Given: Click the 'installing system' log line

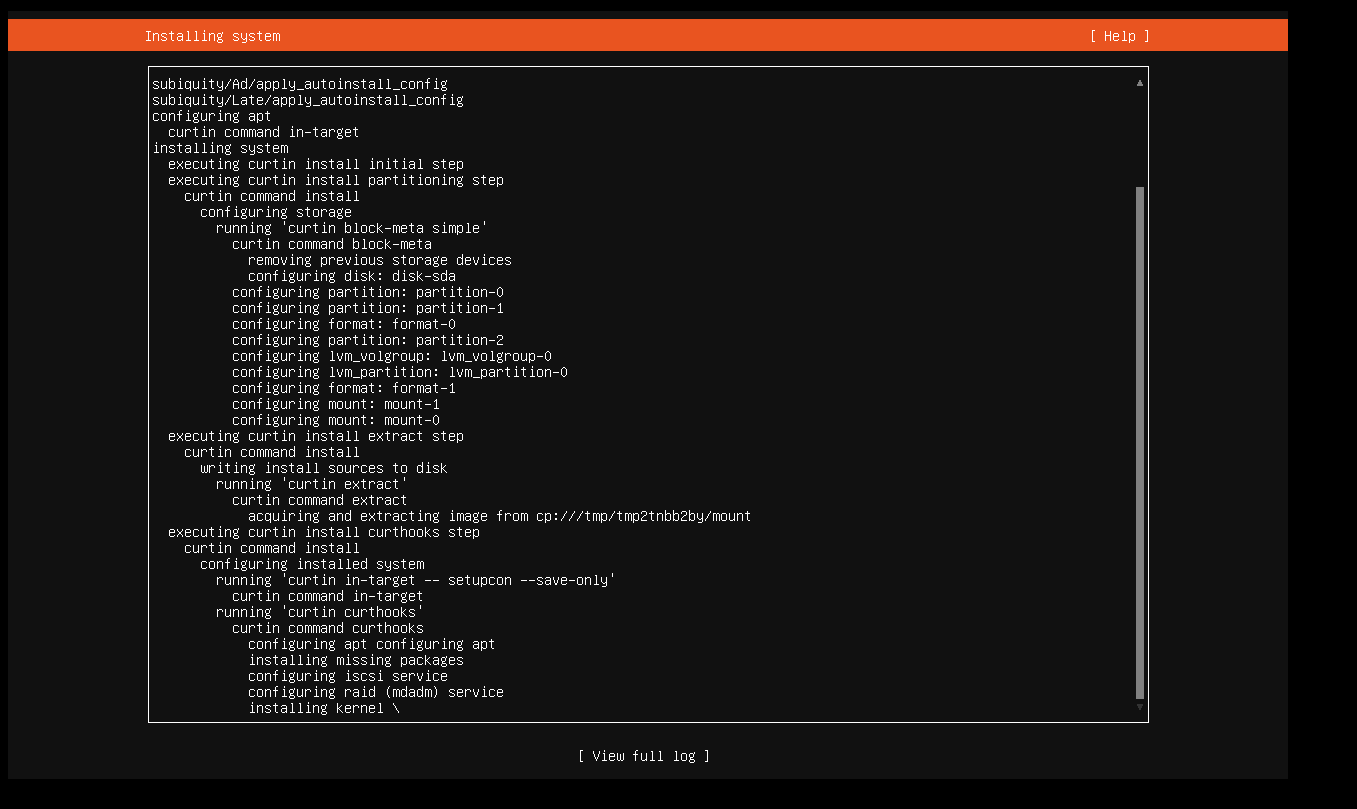Looking at the screenshot, I should click(220, 148).
